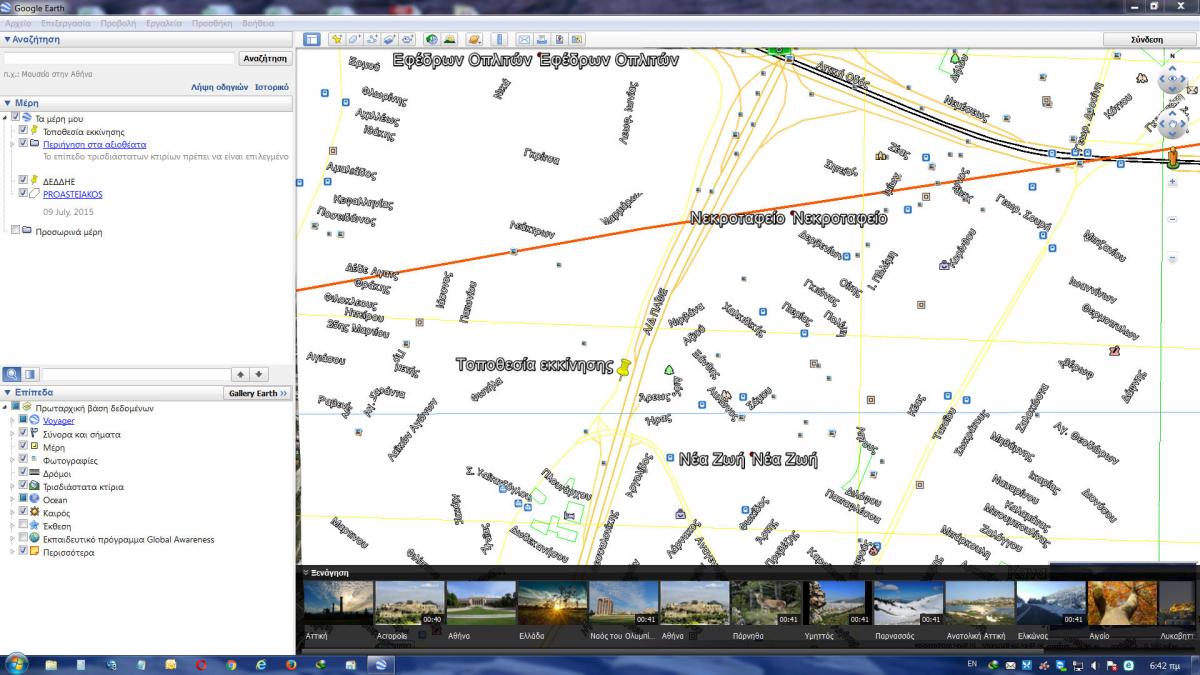Click the PROASTEIAKOS path icon in Places

(x=35, y=193)
